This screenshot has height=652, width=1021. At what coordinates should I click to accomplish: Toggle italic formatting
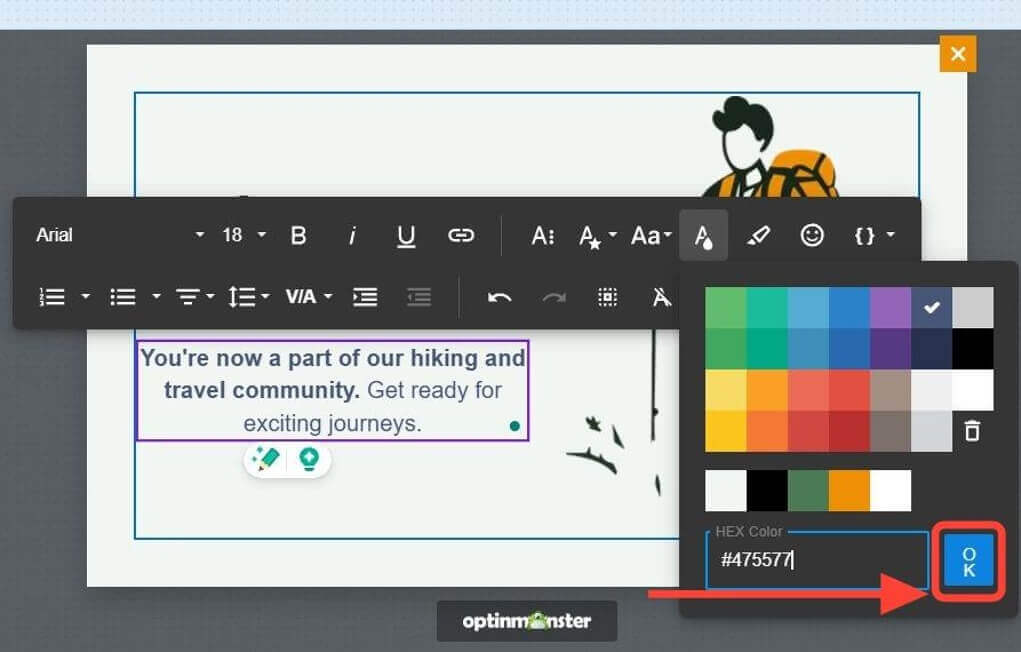[352, 235]
